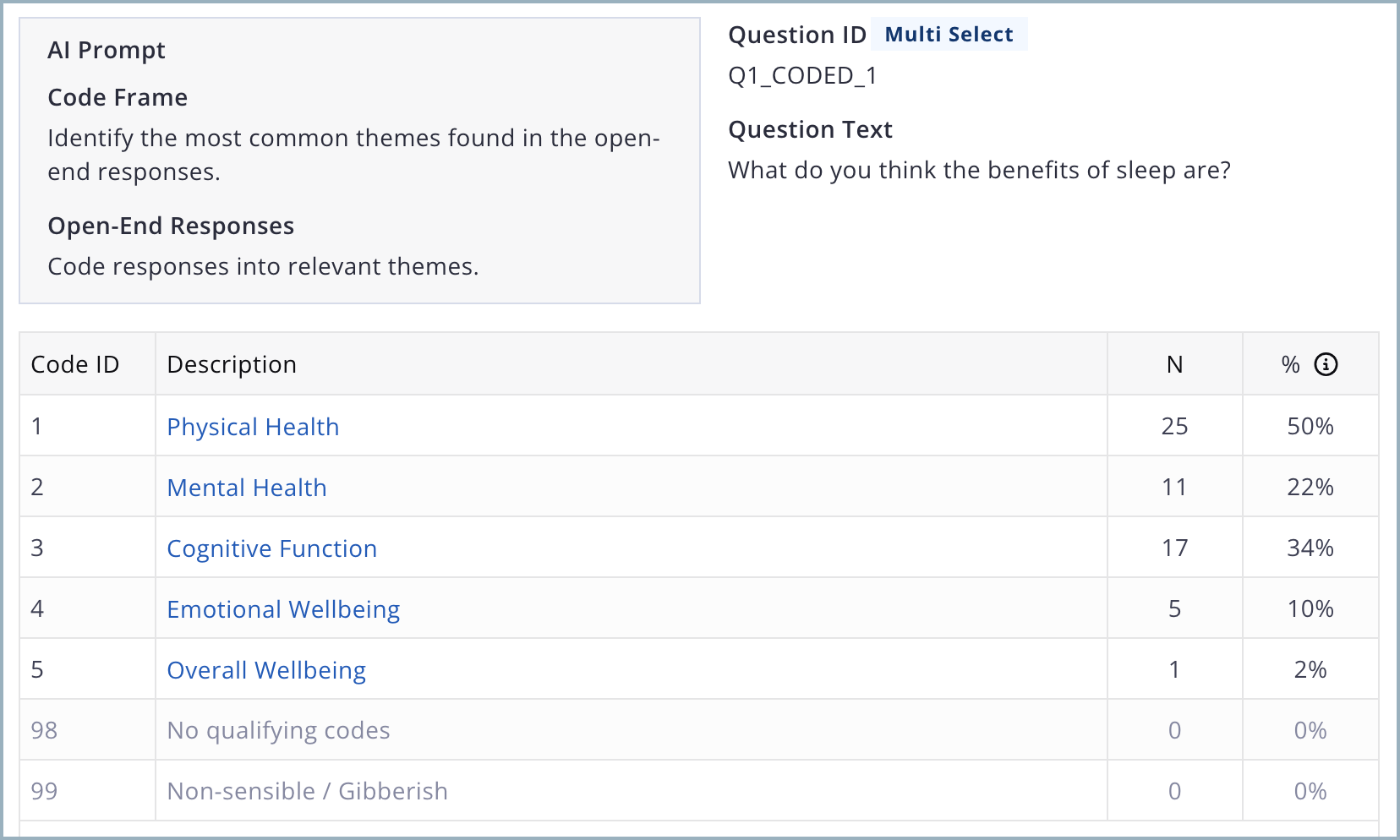Click the Description column header

232,364
